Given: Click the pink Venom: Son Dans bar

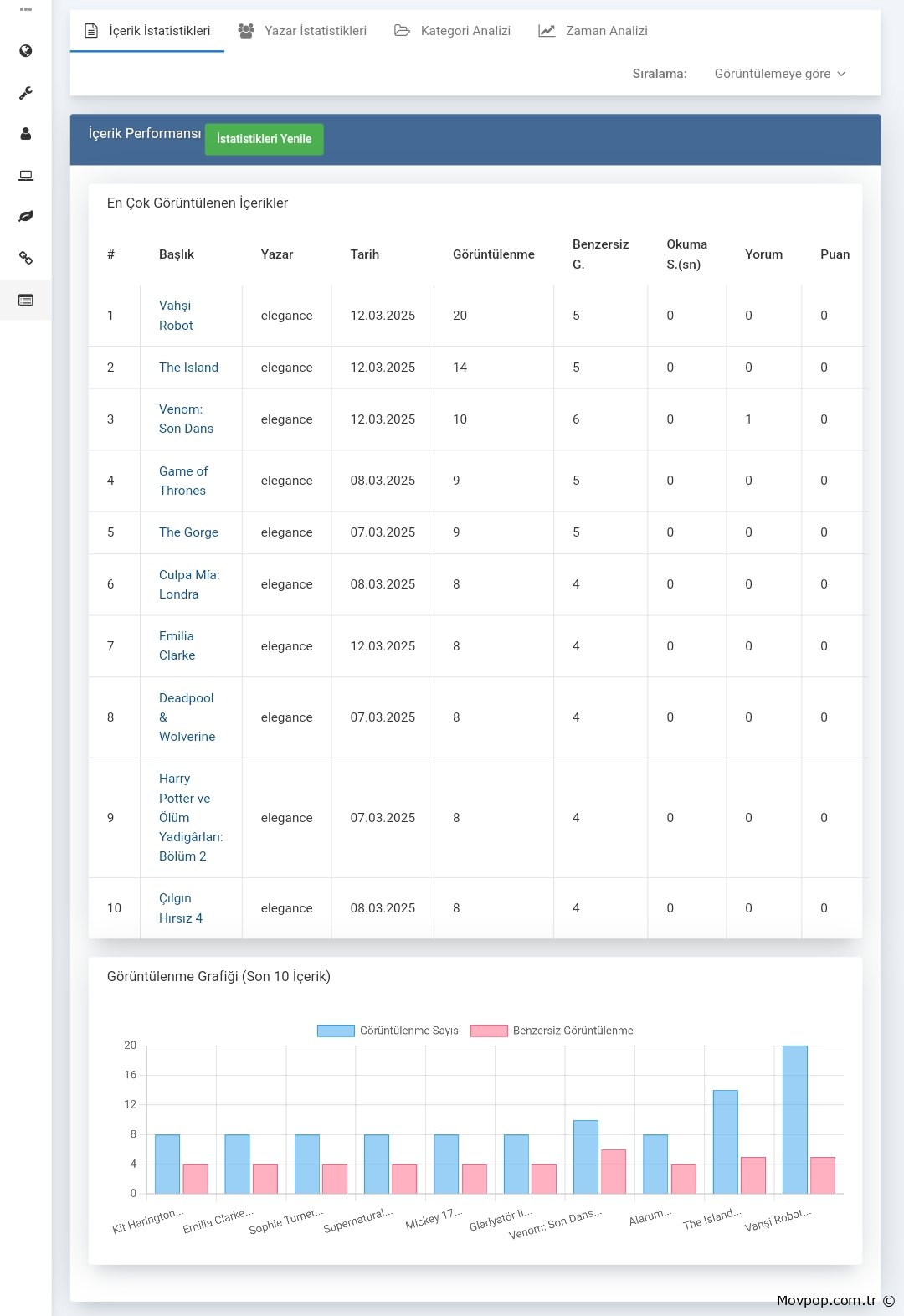Looking at the screenshot, I should pos(614,1171).
